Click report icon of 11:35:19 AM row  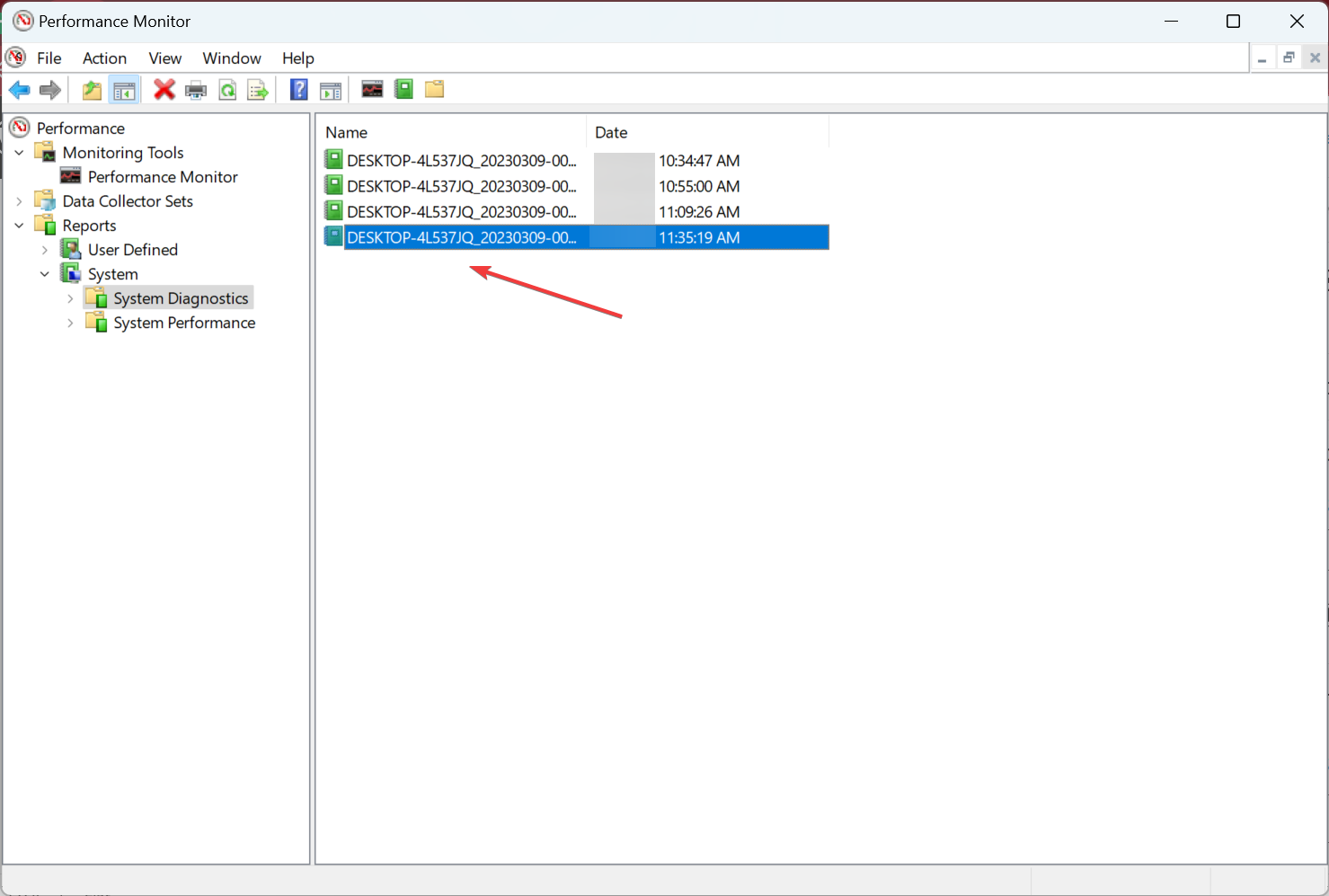tap(333, 236)
